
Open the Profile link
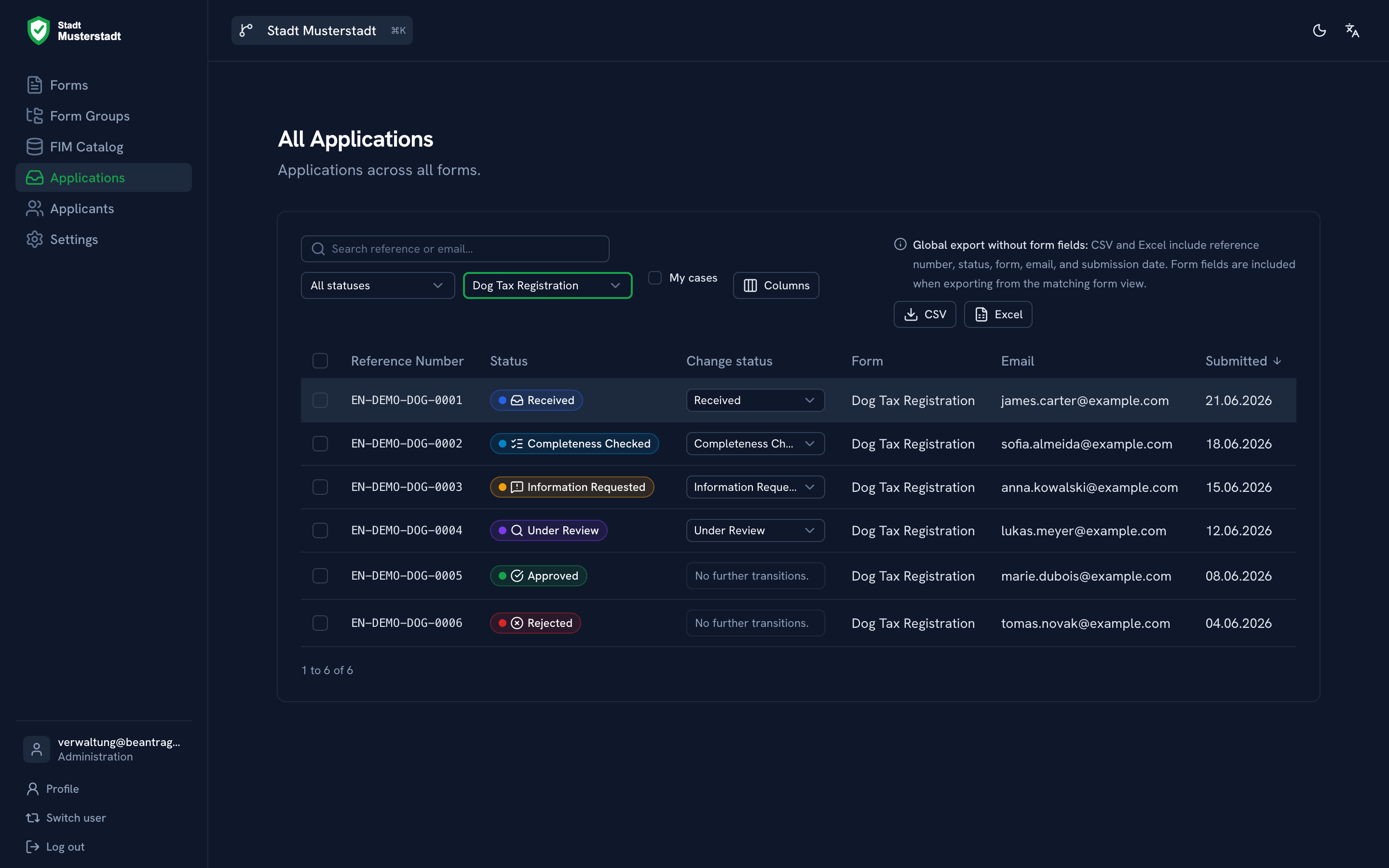tap(63, 789)
